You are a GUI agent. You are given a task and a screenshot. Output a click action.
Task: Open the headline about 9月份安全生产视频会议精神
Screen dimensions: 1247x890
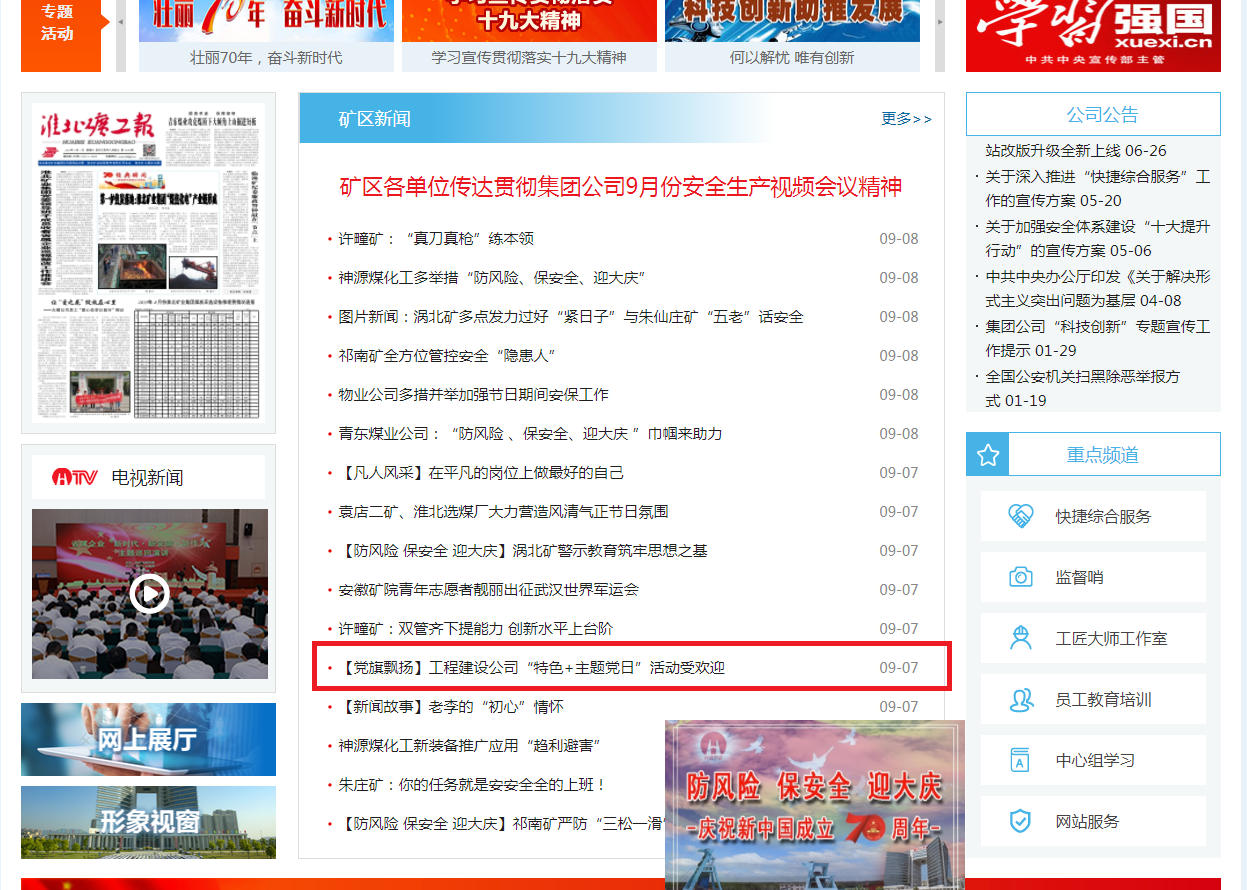[x=620, y=187]
